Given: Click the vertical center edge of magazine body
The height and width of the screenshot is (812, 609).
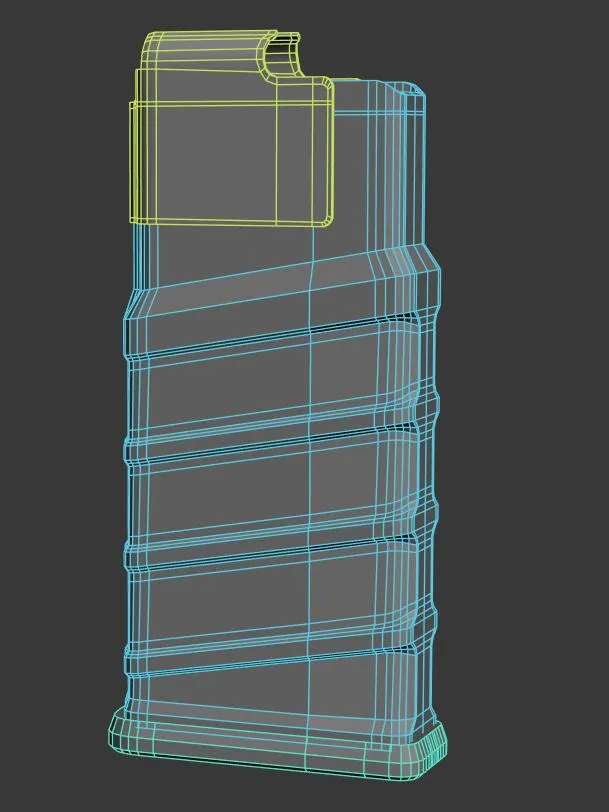Looking at the screenshot, I should 313,500.
